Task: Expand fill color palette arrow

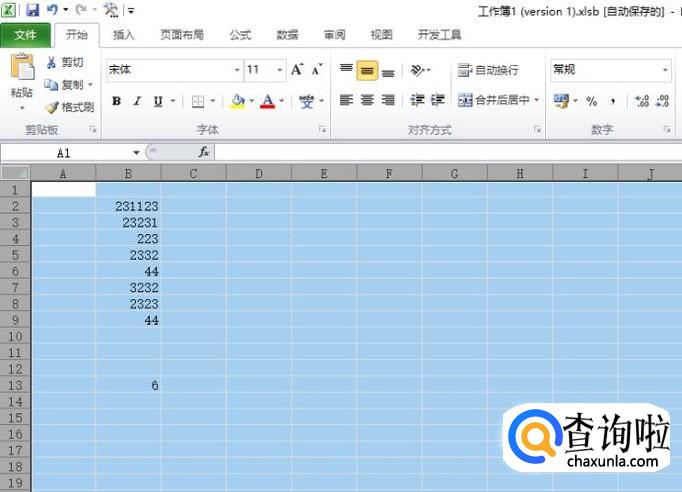Action: (x=251, y=101)
